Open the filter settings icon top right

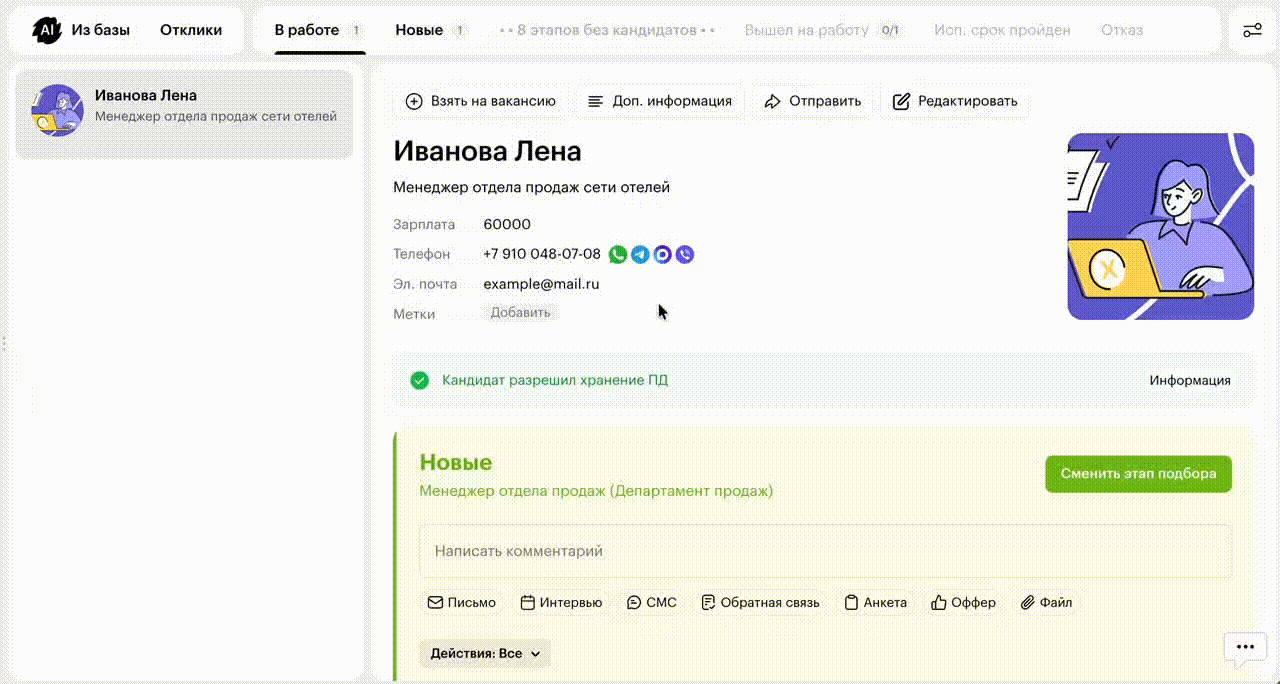(1252, 30)
